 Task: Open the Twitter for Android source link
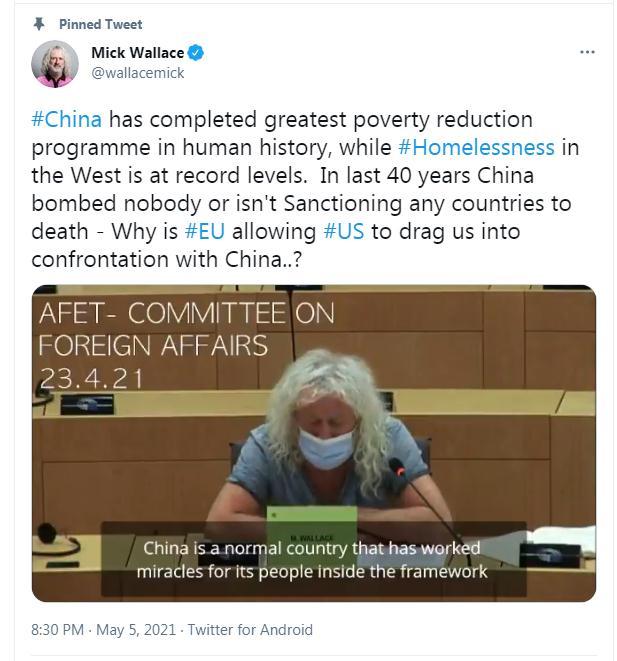[x=250, y=629]
